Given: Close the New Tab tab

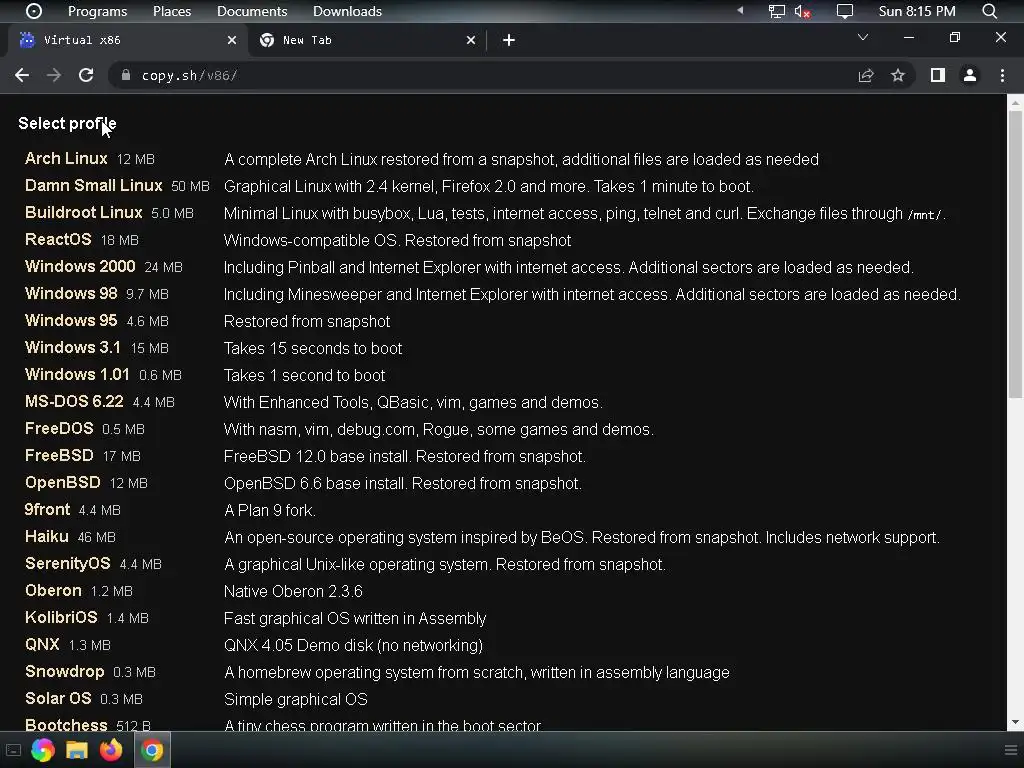Looking at the screenshot, I should coord(471,40).
